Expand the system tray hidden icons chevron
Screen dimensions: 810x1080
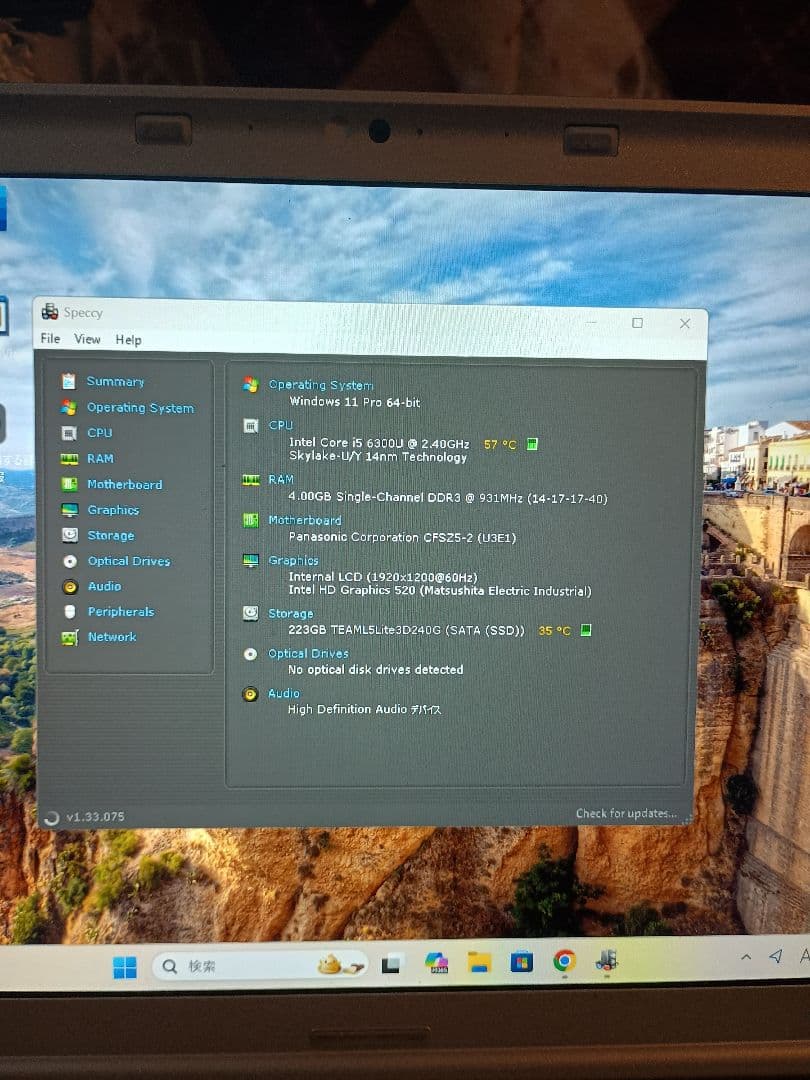(x=746, y=957)
